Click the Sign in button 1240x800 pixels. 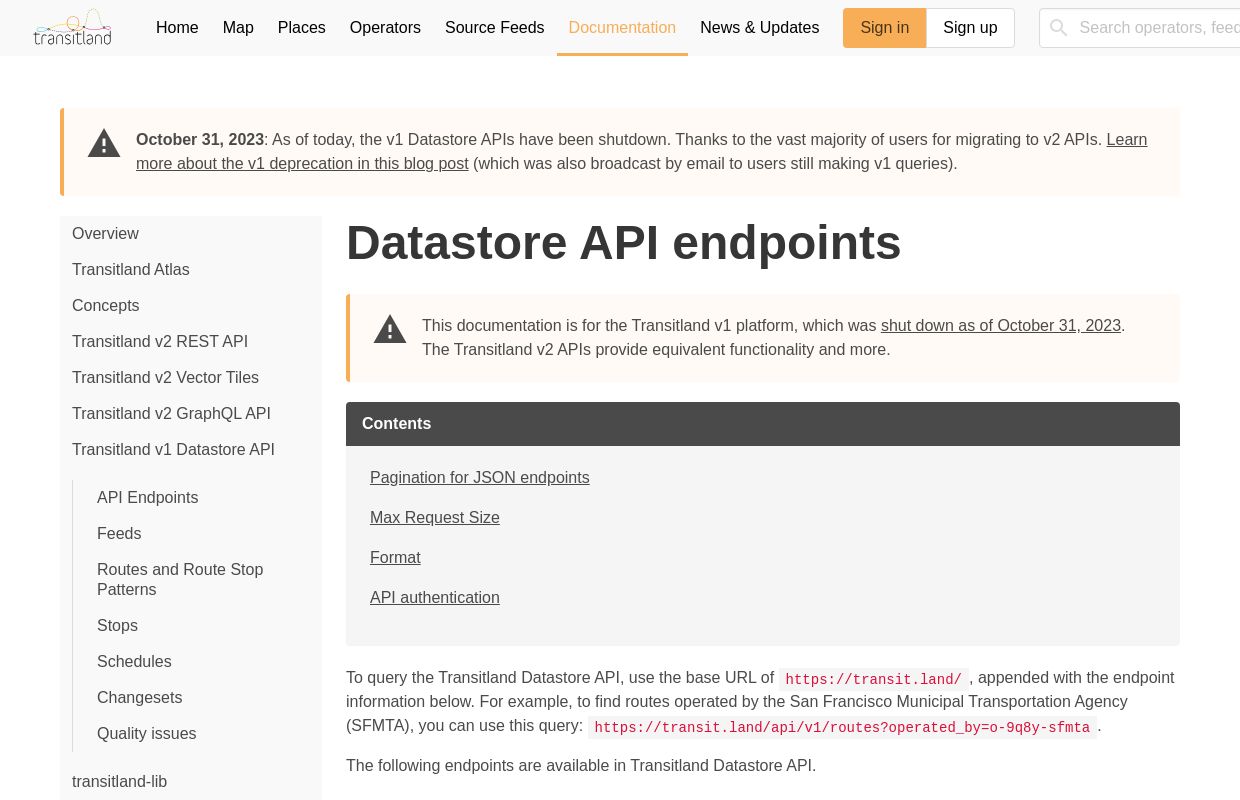tap(885, 28)
